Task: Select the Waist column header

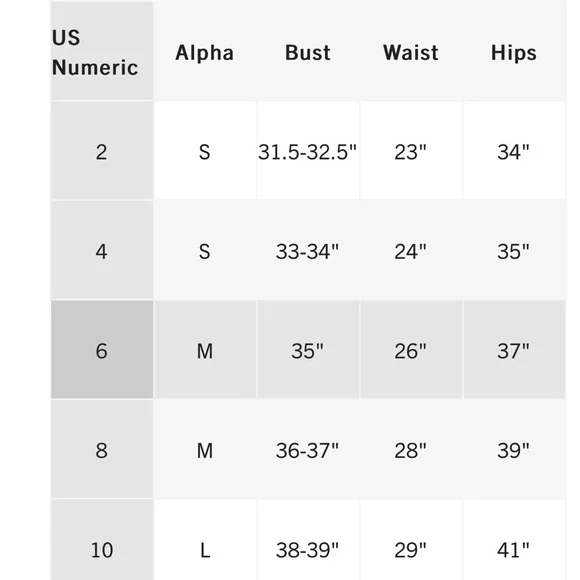Action: coord(411,53)
